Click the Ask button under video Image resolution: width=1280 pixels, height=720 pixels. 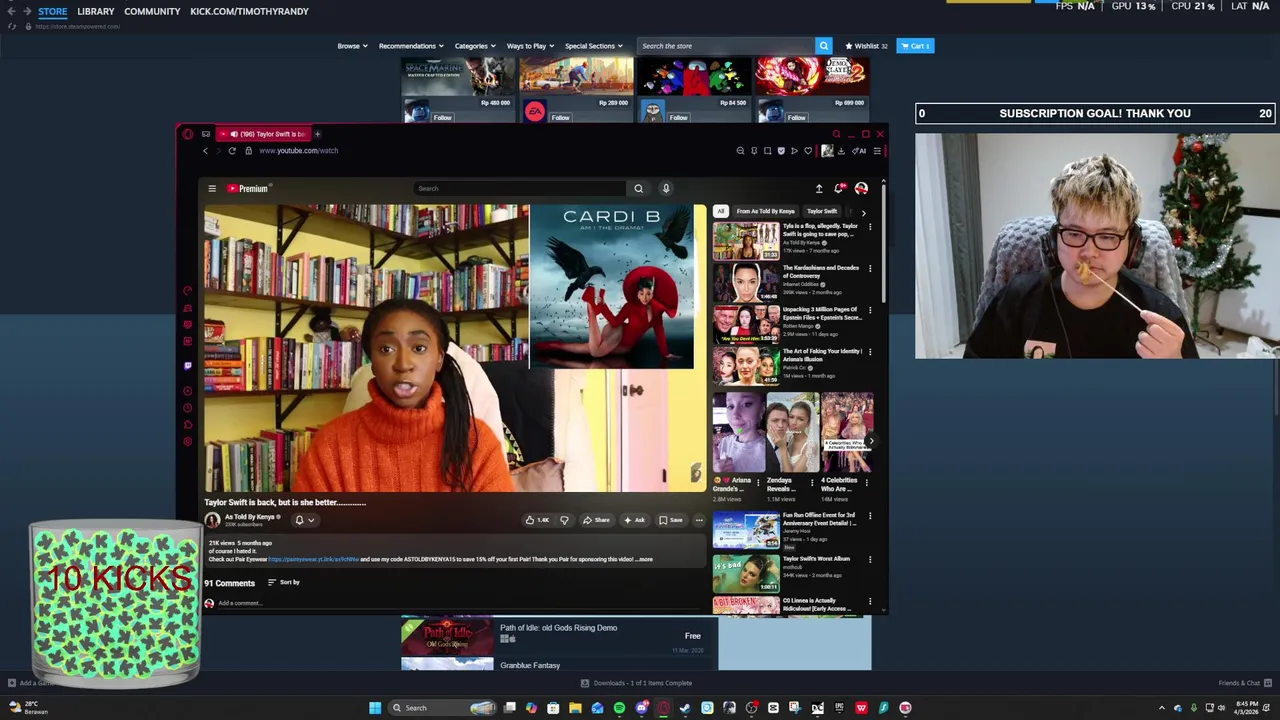[x=634, y=520]
